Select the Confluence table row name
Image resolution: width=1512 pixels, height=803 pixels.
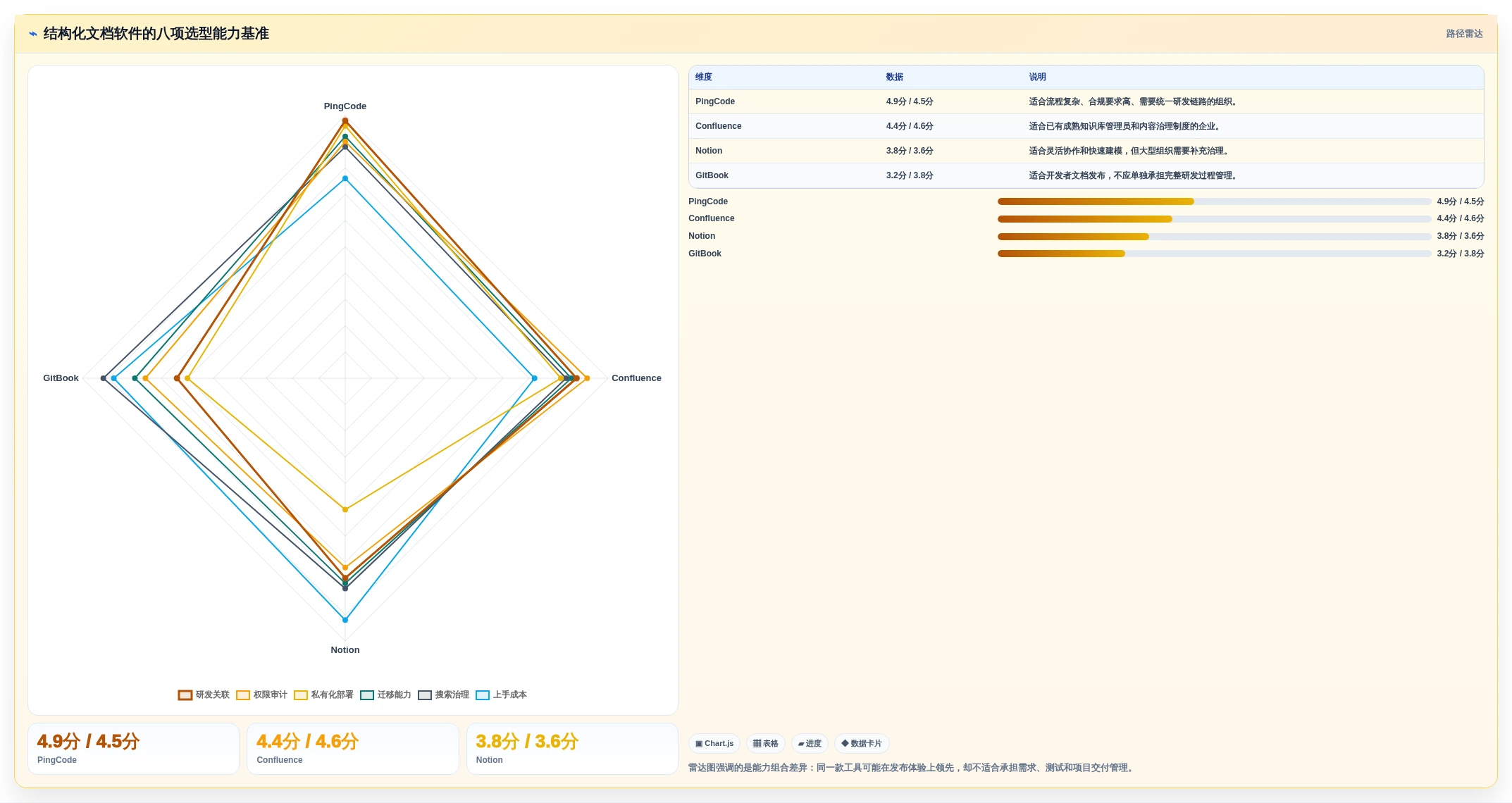(719, 127)
